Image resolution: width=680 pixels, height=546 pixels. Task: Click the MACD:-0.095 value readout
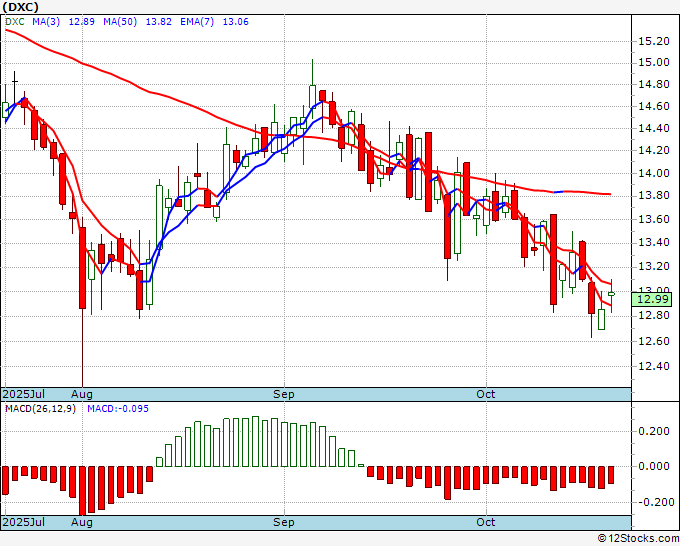[118, 409]
